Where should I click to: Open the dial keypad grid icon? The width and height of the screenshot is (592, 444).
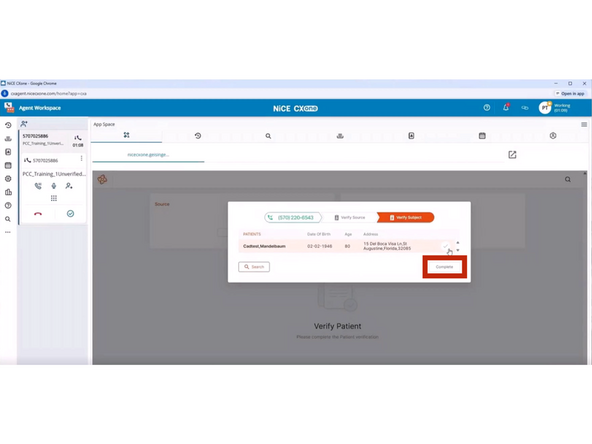[x=54, y=198]
